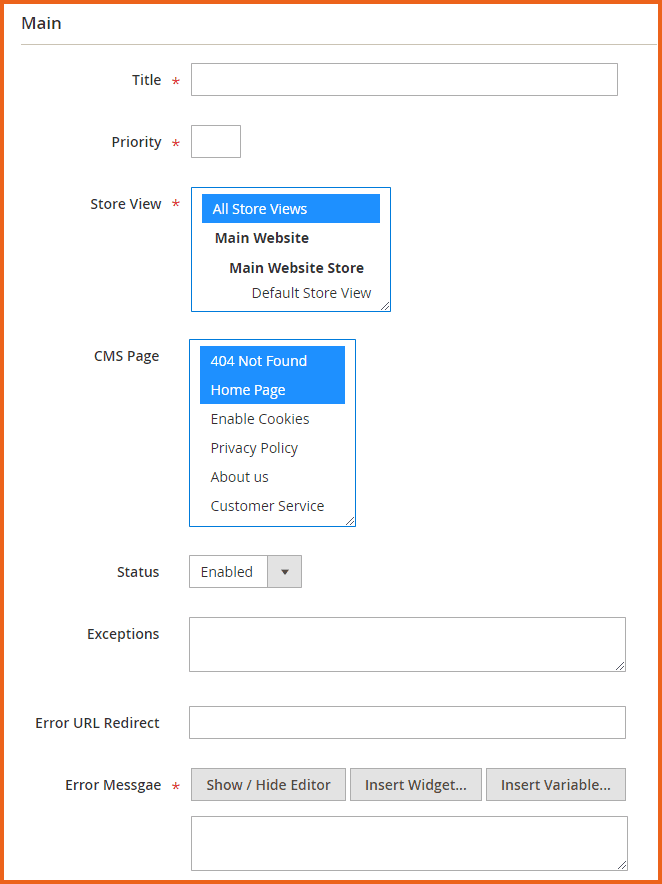This screenshot has width=662, height=884.
Task: Choose Enable Cookies CMS page
Action: coord(260,419)
